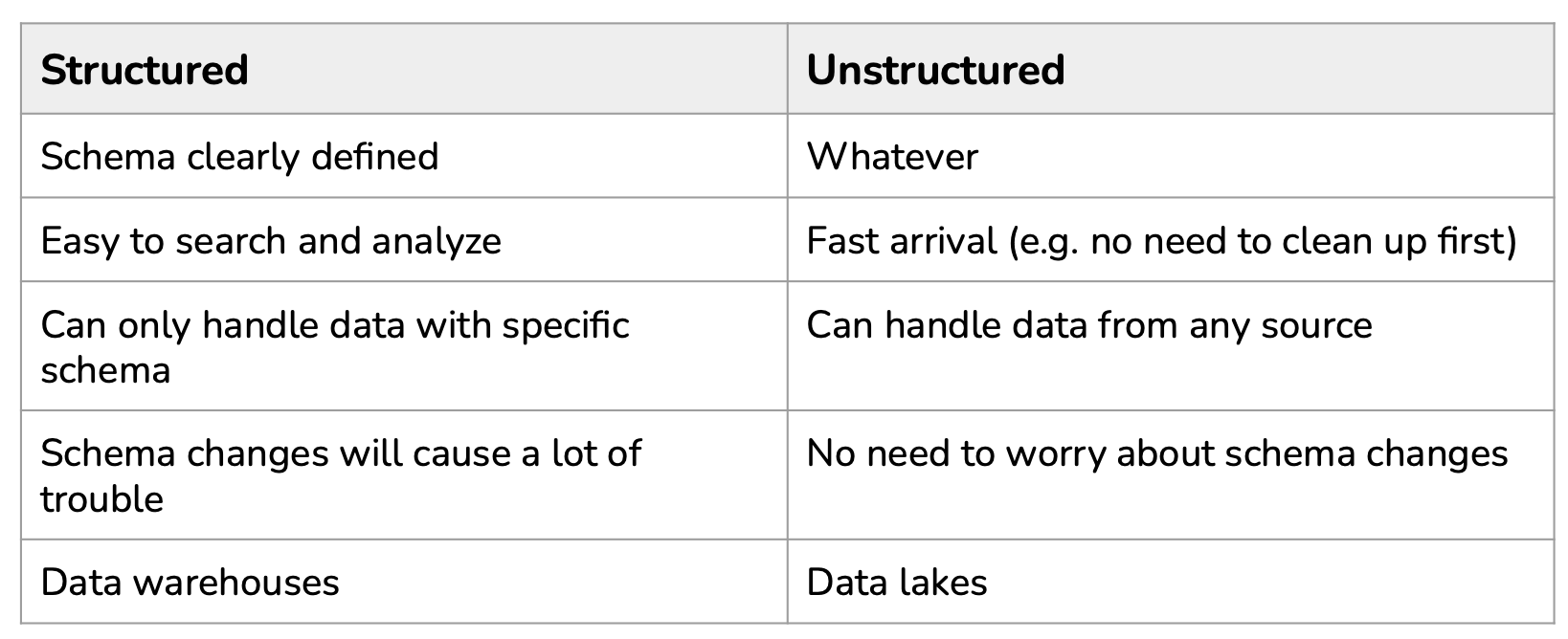Click 'Schema changes will cause a lot of trouble'
Image resolution: width=1568 pixels, height=639 pixels.
click(x=341, y=475)
